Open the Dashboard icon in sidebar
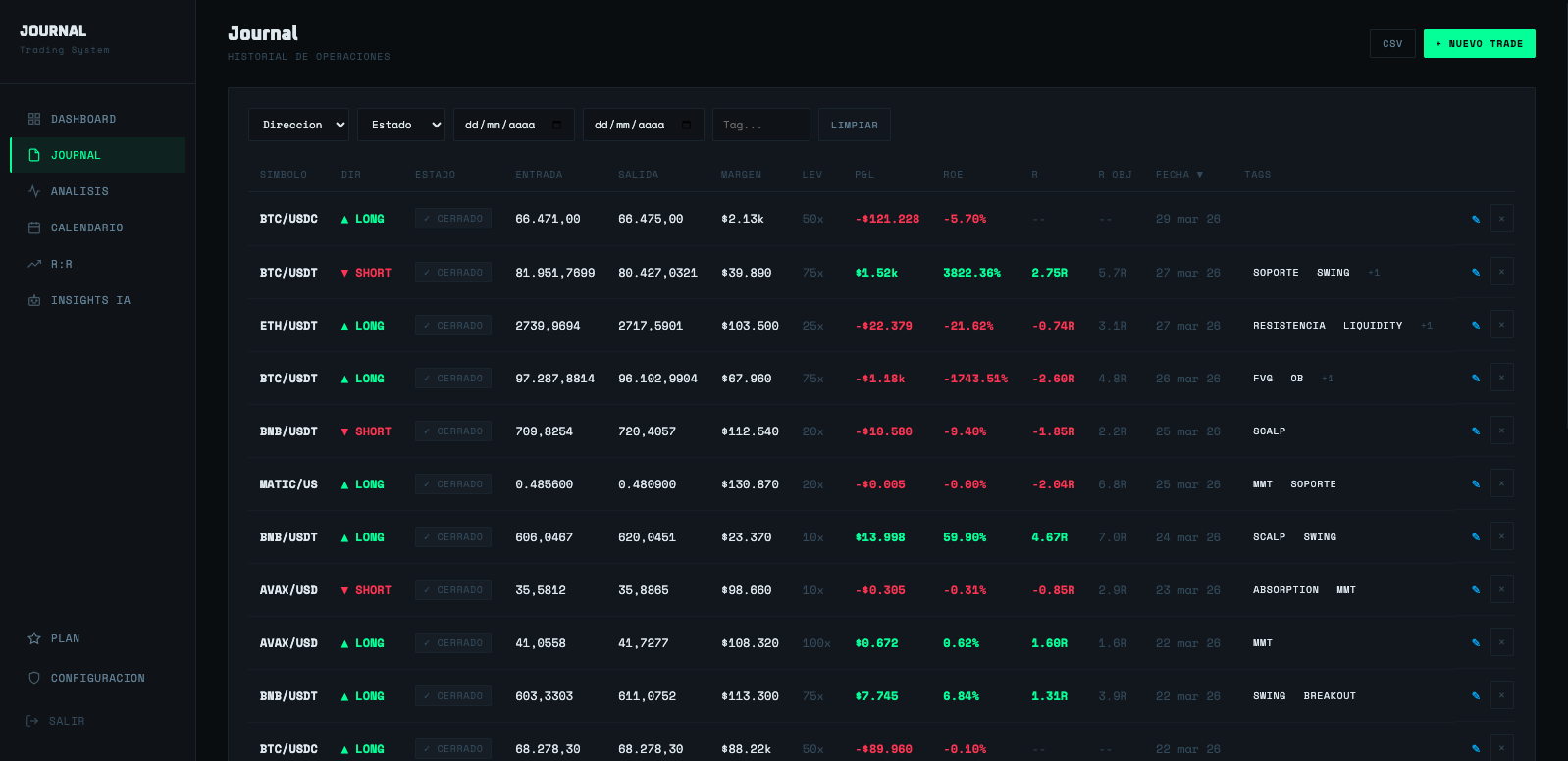The height and width of the screenshot is (761, 1568). click(34, 119)
